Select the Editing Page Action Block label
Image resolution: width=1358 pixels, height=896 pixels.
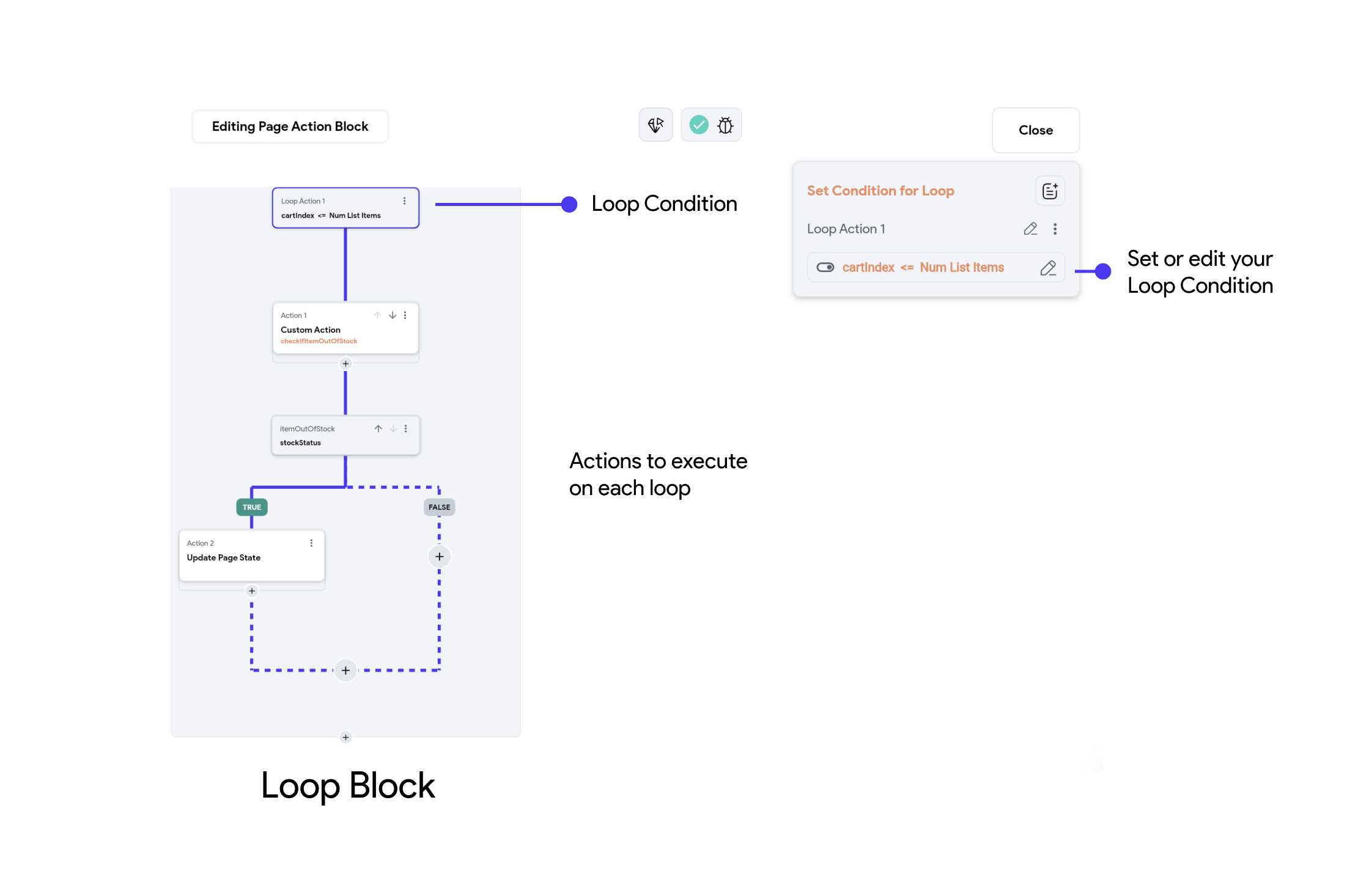pyautogui.click(x=291, y=127)
